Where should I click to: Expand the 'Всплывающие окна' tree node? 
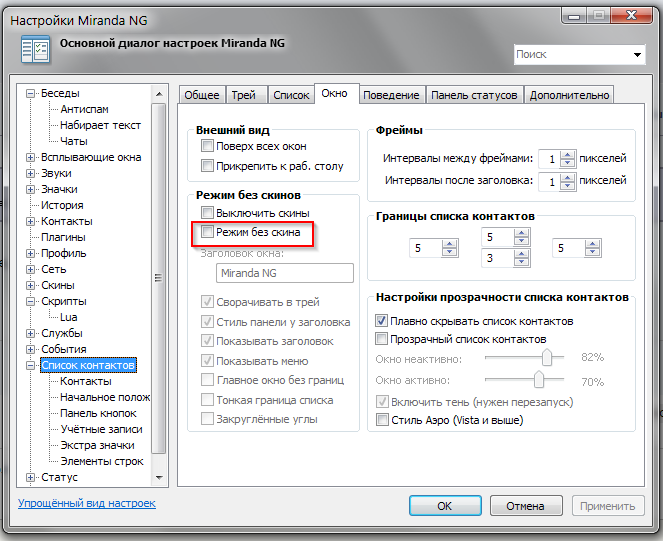(x=30, y=157)
